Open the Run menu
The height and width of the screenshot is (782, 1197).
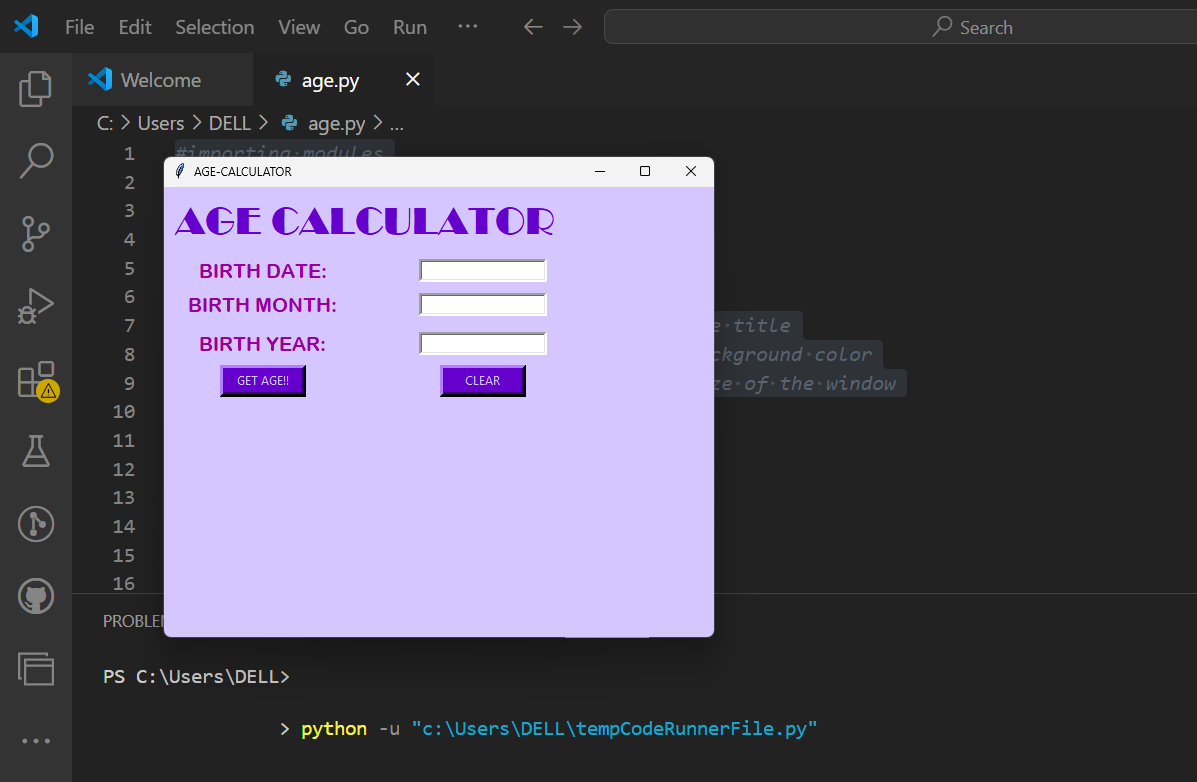[x=409, y=27]
